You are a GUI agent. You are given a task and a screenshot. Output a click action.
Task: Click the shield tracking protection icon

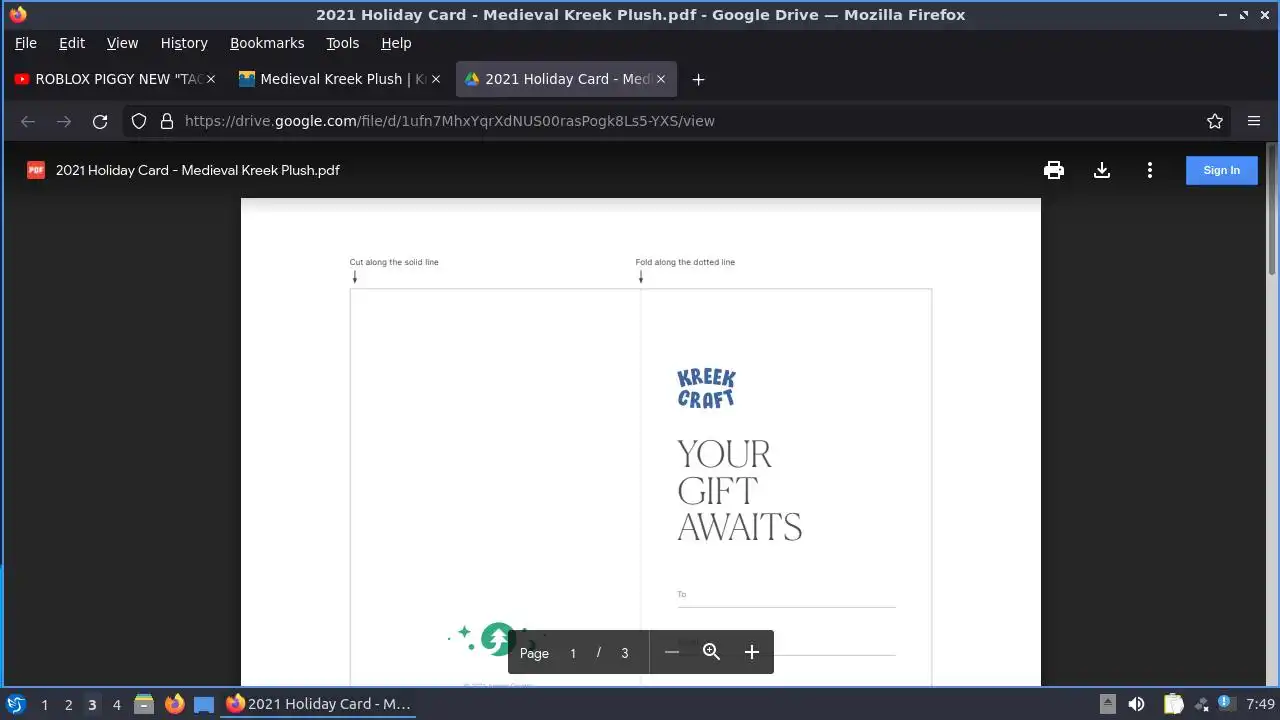[x=139, y=121]
